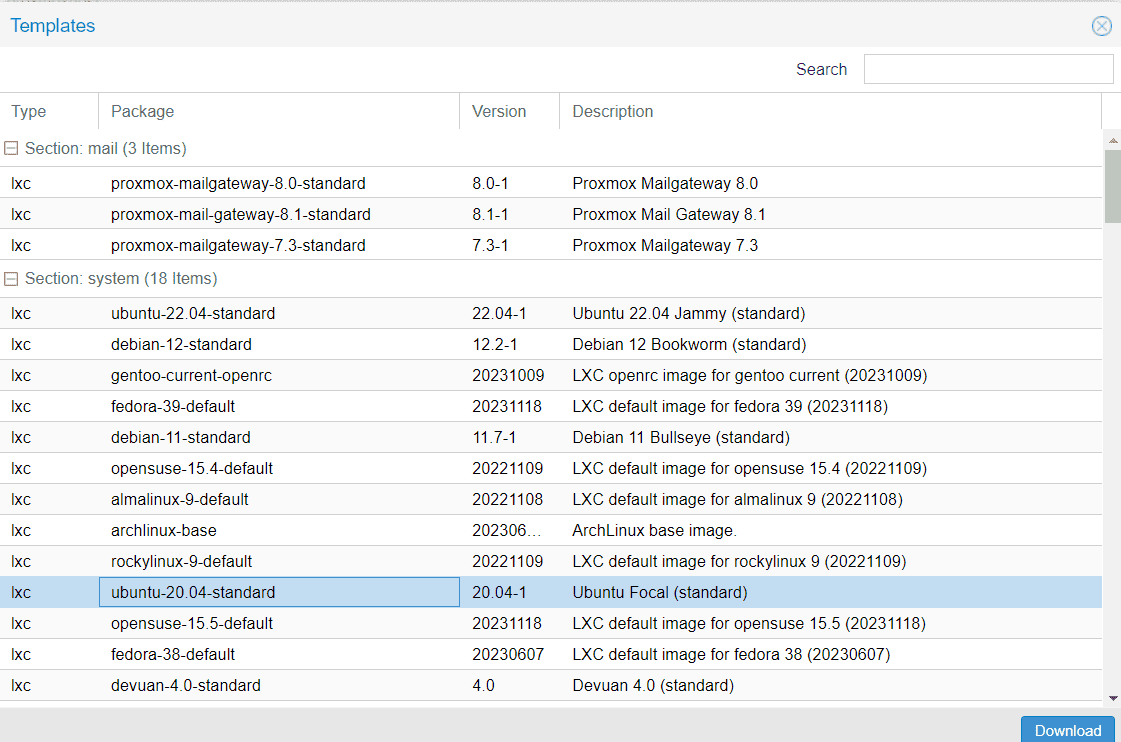Click version 20221108 cell

pyautogui.click(x=508, y=500)
